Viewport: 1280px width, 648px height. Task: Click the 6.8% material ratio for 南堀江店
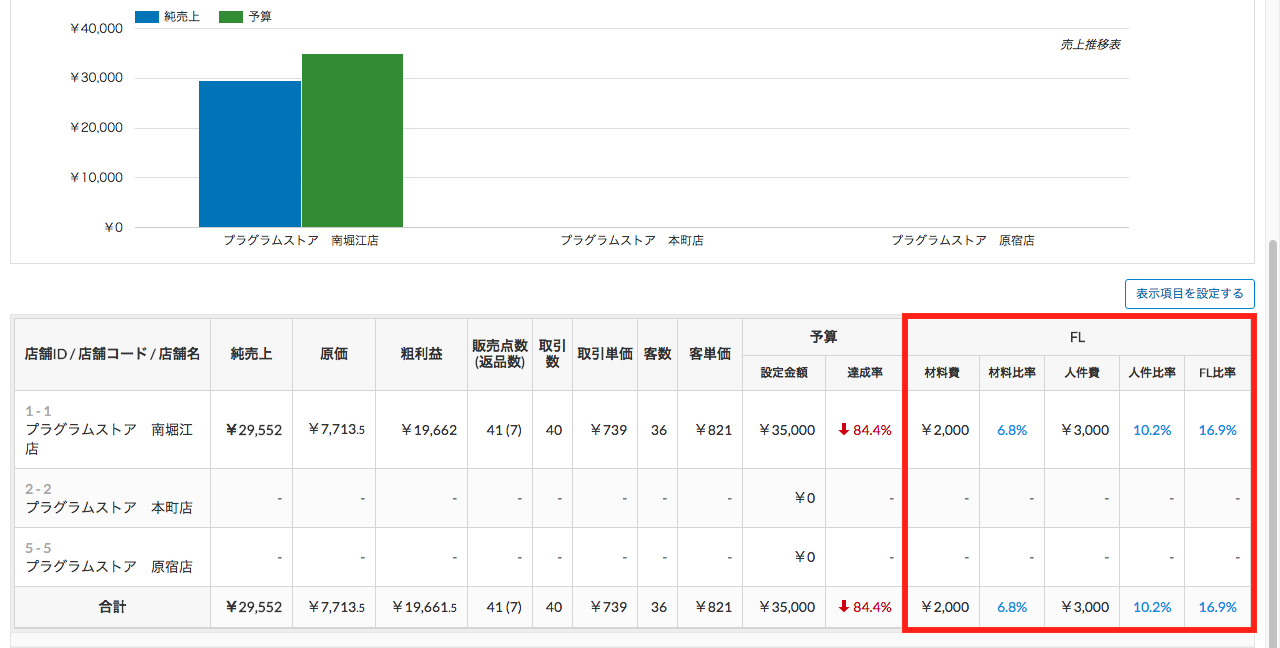tap(1012, 430)
